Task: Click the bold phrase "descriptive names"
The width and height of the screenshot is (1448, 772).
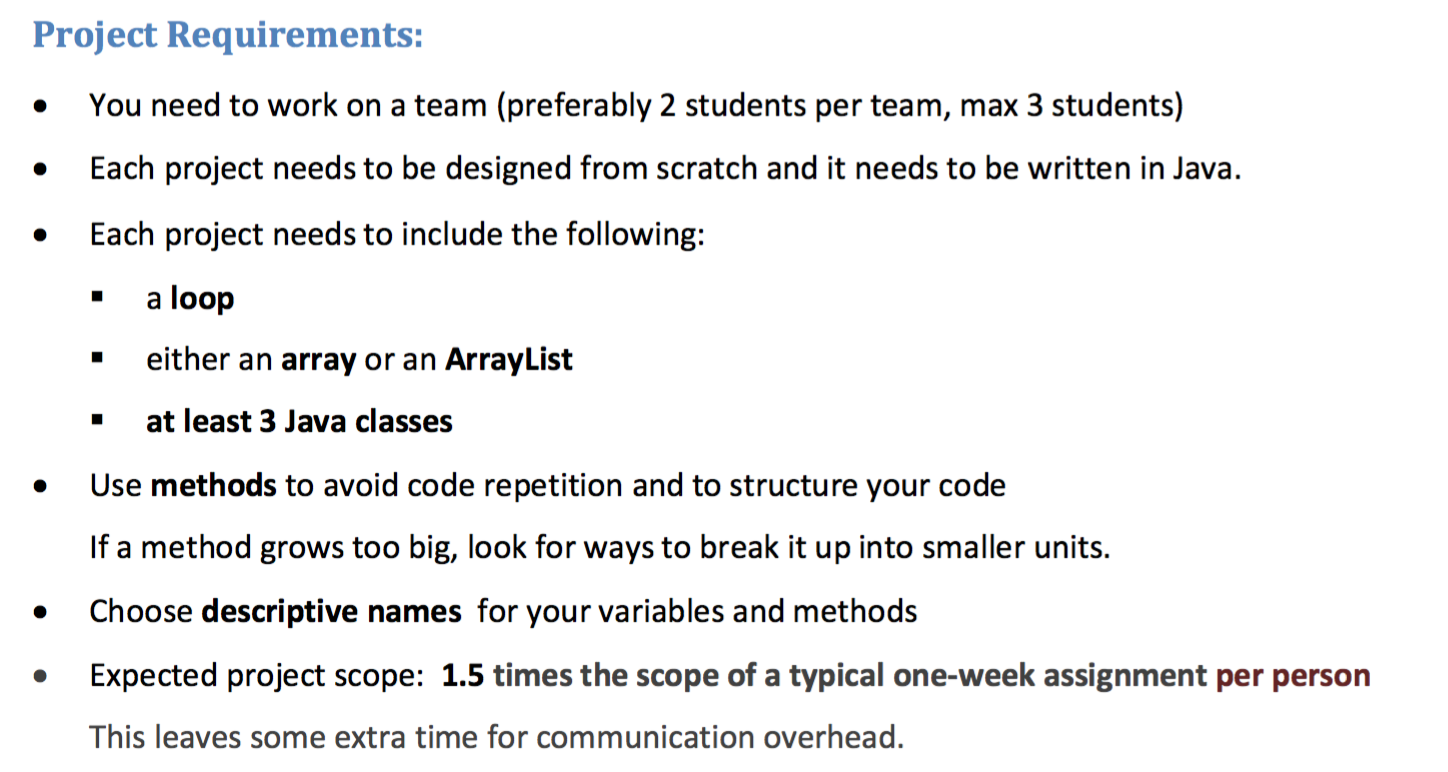Action: point(331,611)
